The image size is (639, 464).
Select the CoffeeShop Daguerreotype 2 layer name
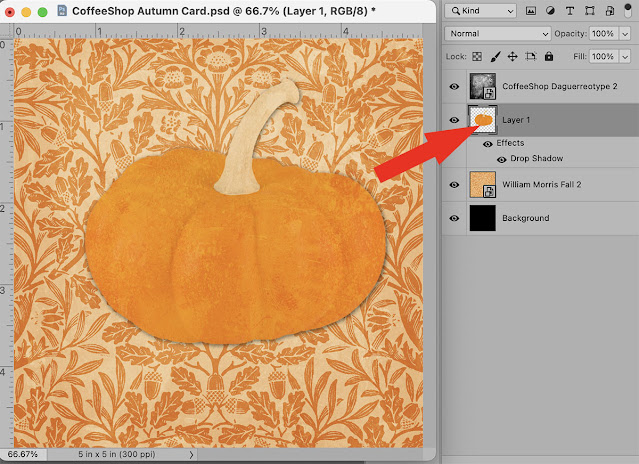[x=560, y=86]
